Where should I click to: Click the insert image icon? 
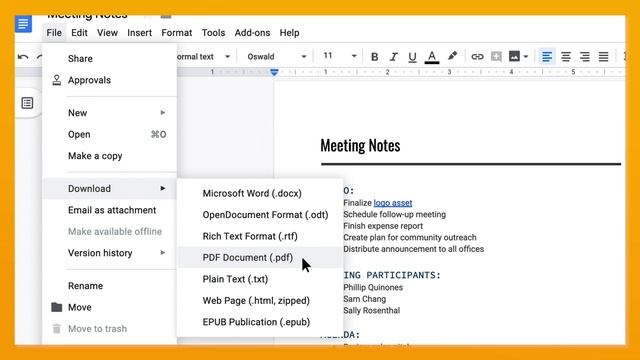point(514,56)
